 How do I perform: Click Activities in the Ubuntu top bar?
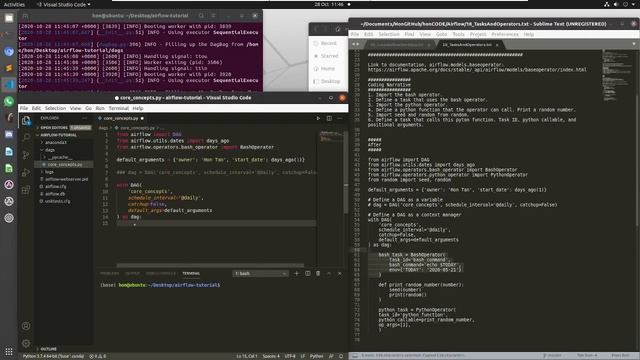tap(14, 4)
